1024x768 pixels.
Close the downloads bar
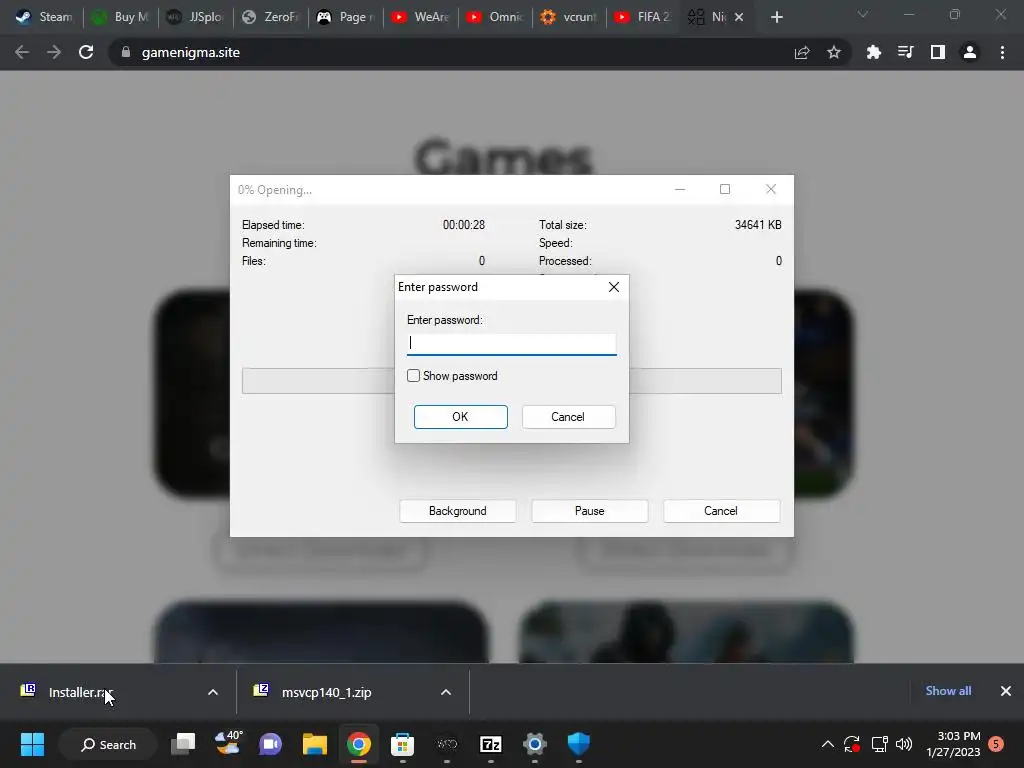coord(1006,691)
